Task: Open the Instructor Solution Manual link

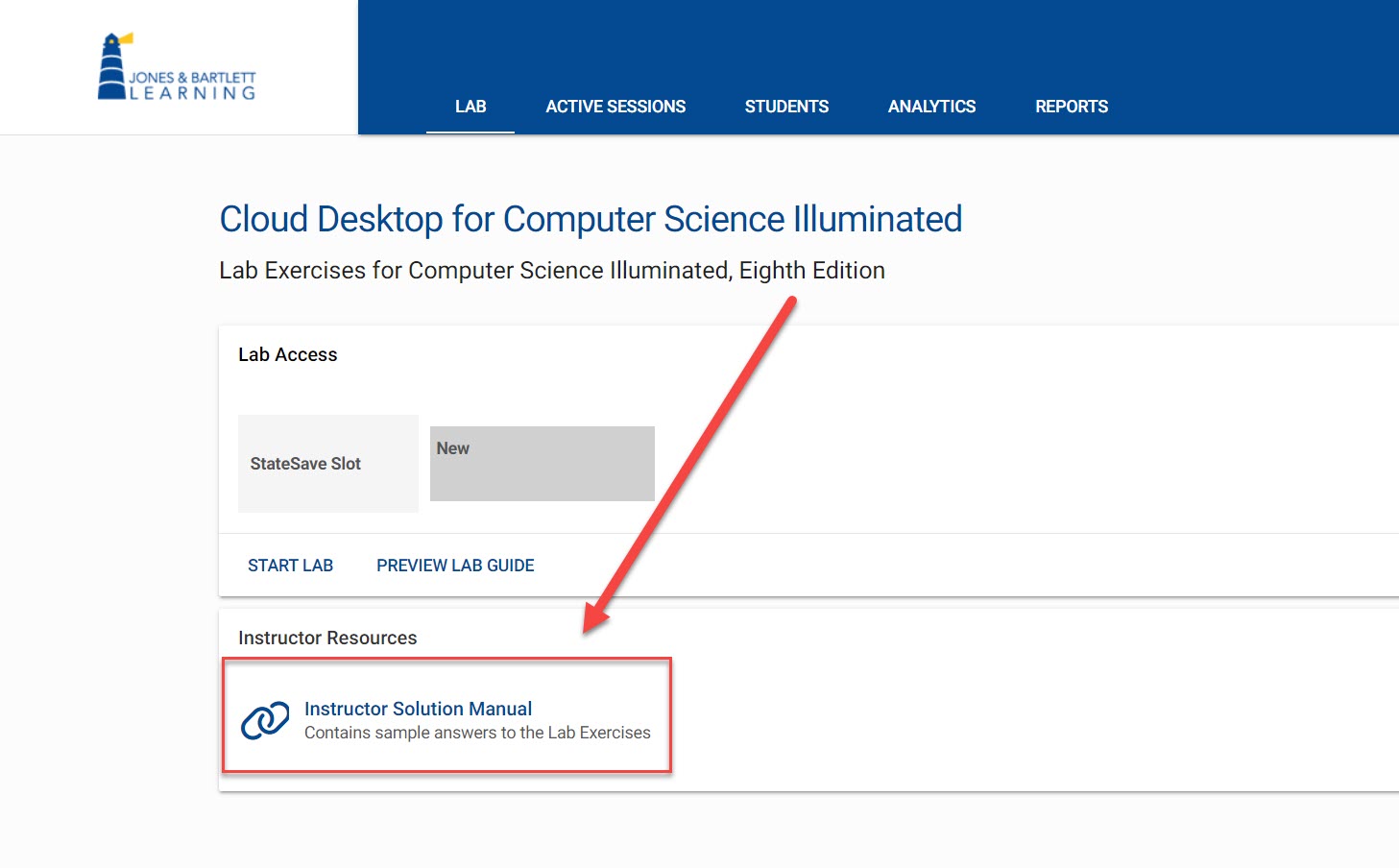Action: coord(418,709)
